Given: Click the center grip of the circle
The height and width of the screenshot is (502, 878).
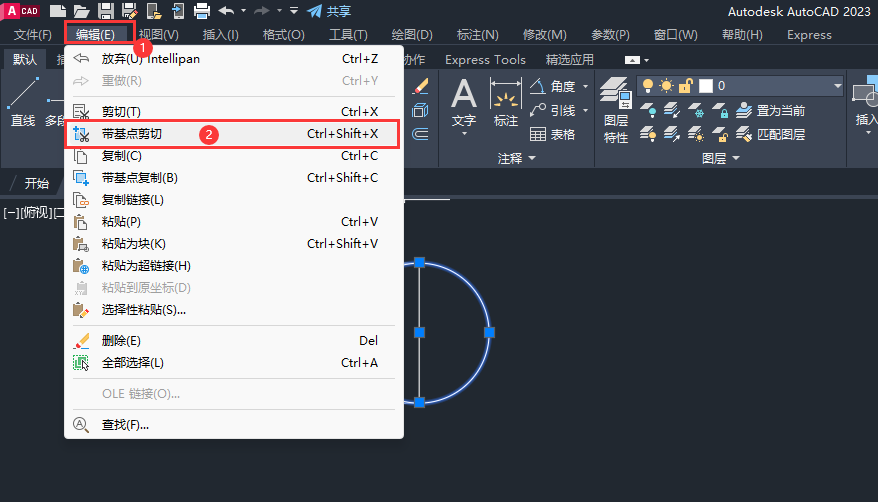Looking at the screenshot, I should (419, 332).
